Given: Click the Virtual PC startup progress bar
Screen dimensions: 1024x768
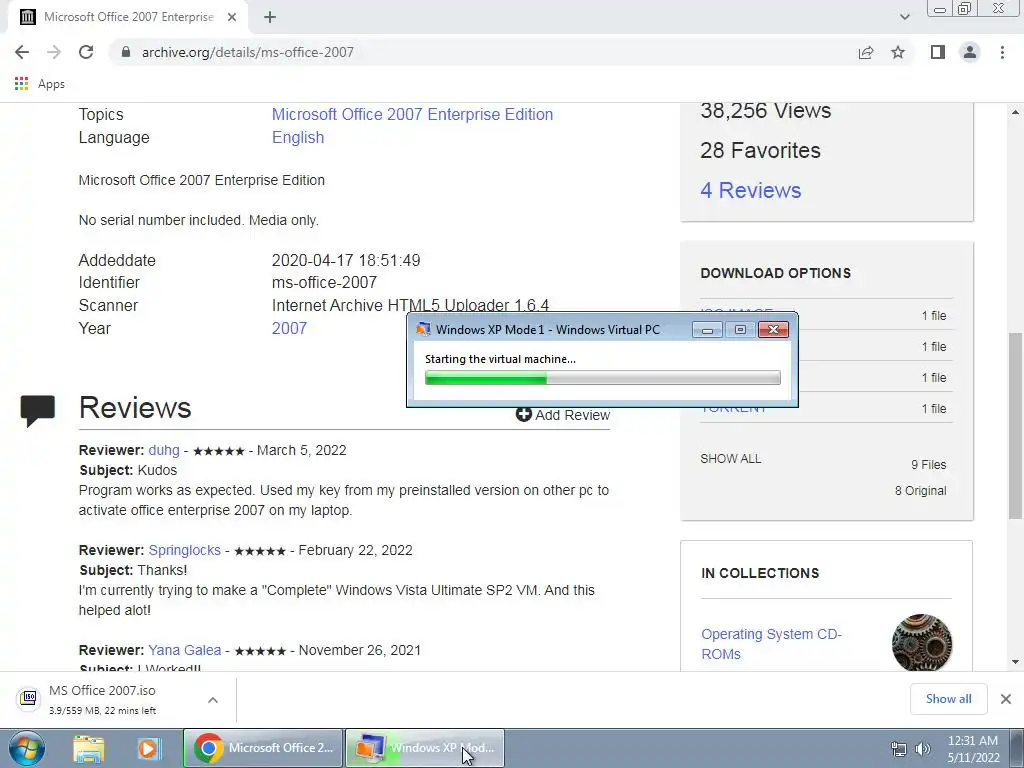Looking at the screenshot, I should 602,377.
